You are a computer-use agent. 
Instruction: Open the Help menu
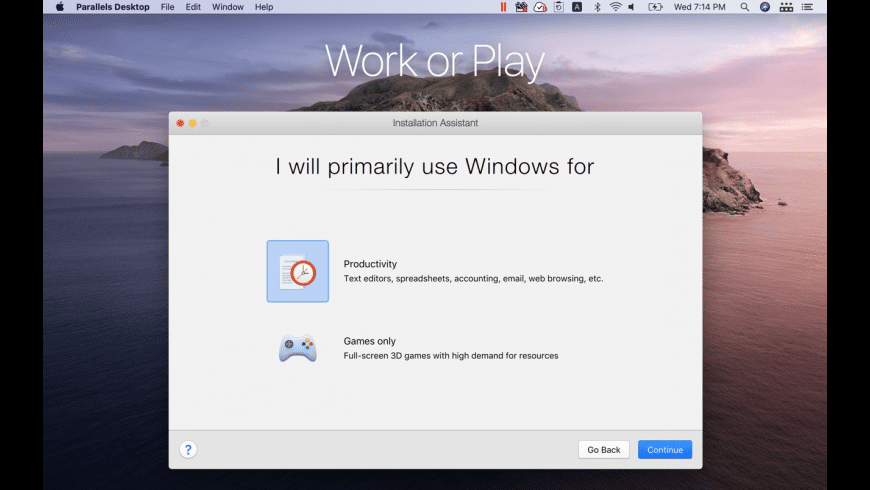[x=264, y=7]
